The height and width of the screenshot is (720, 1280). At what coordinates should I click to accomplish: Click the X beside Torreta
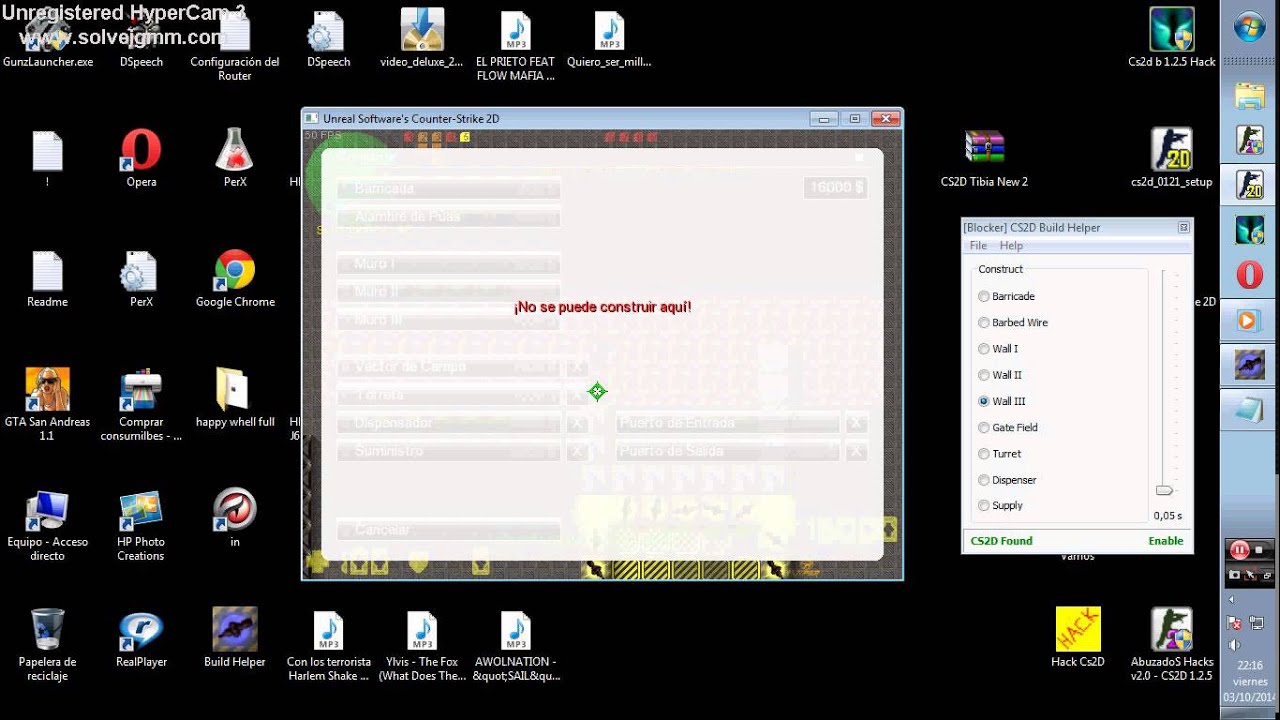576,395
